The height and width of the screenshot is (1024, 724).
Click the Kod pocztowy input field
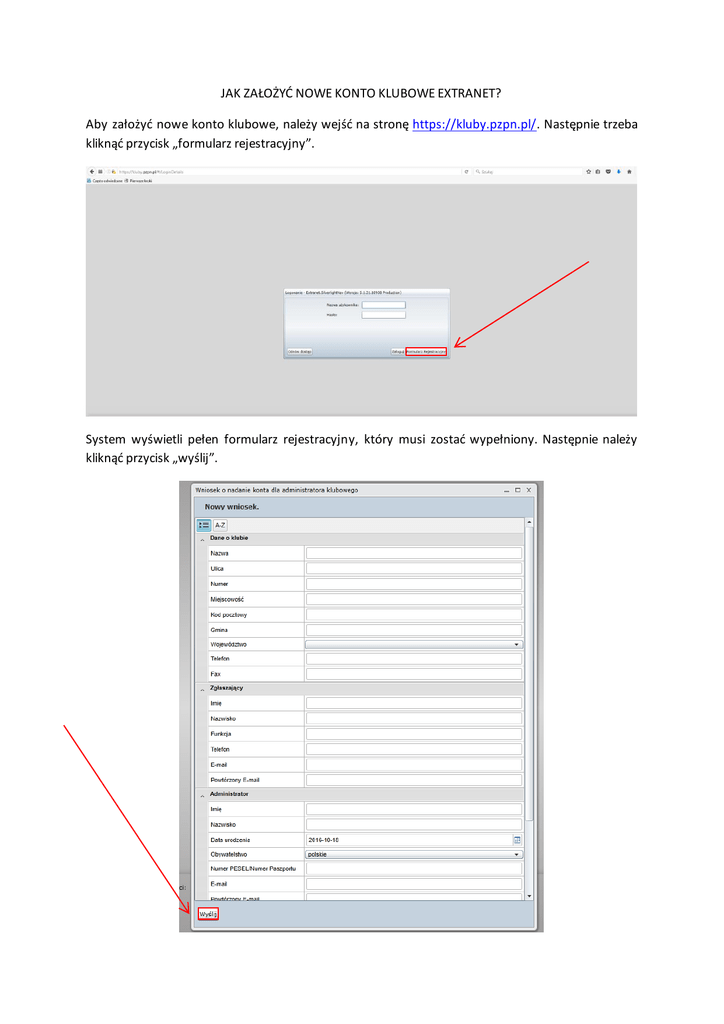coord(413,614)
